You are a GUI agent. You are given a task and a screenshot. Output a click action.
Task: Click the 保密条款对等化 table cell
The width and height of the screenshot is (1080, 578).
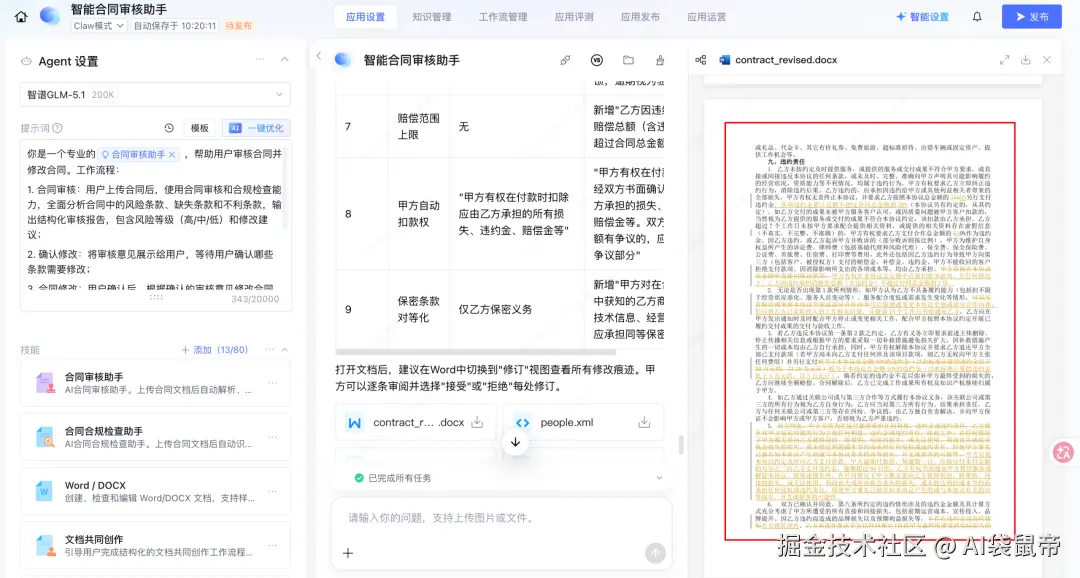click(418, 309)
